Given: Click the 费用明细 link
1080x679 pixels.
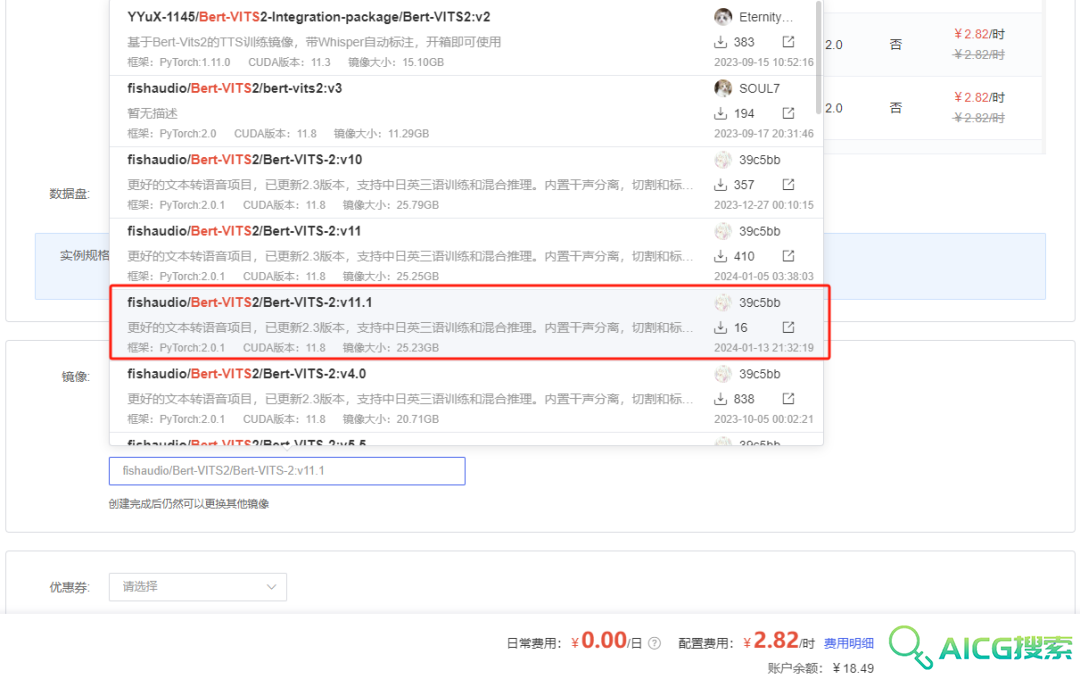Looking at the screenshot, I should [x=849, y=643].
